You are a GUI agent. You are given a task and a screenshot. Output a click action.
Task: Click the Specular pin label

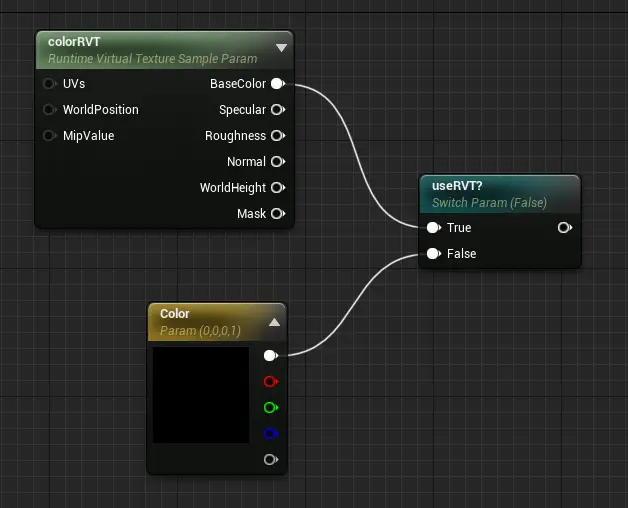pos(242,110)
